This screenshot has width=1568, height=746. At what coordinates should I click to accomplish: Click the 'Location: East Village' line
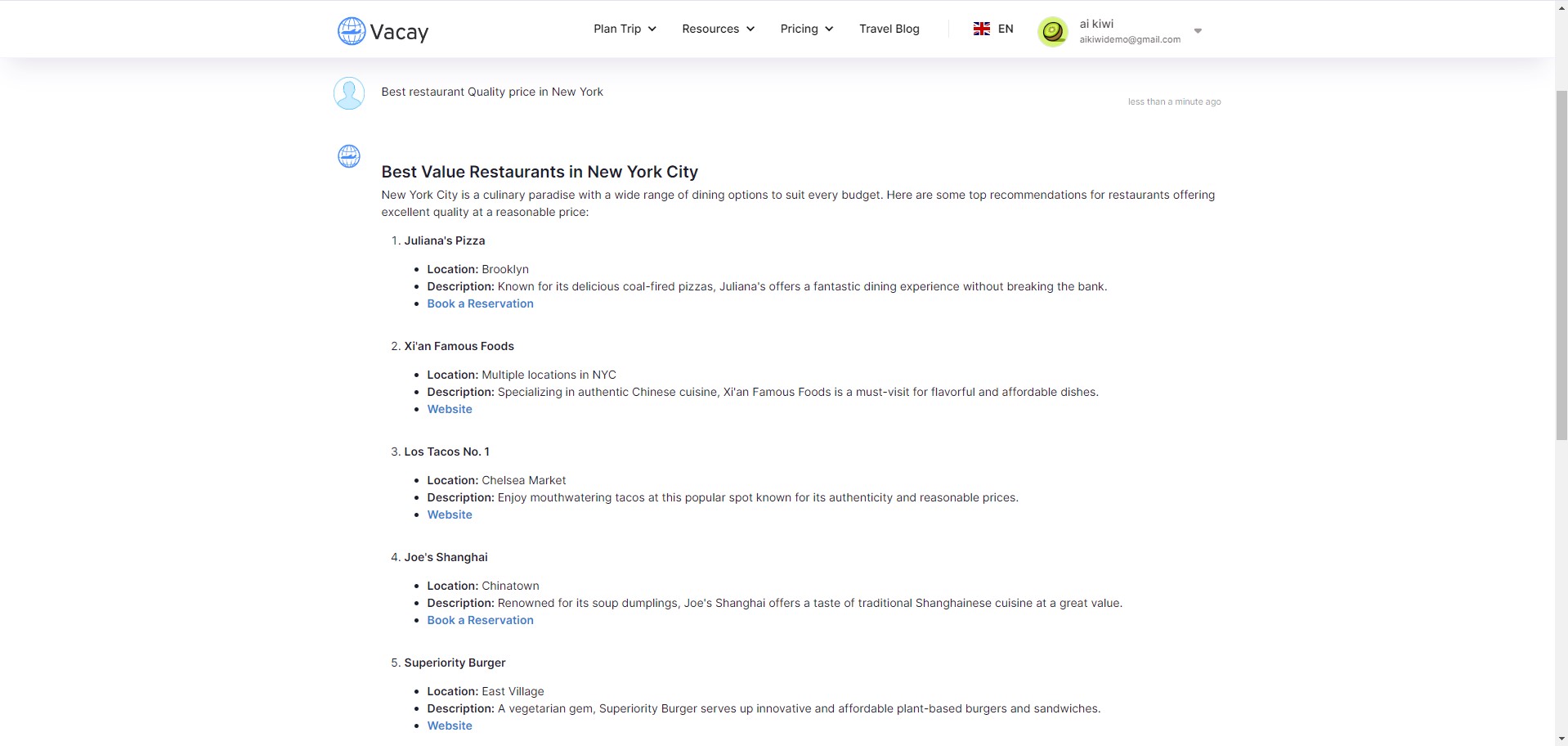pos(486,691)
